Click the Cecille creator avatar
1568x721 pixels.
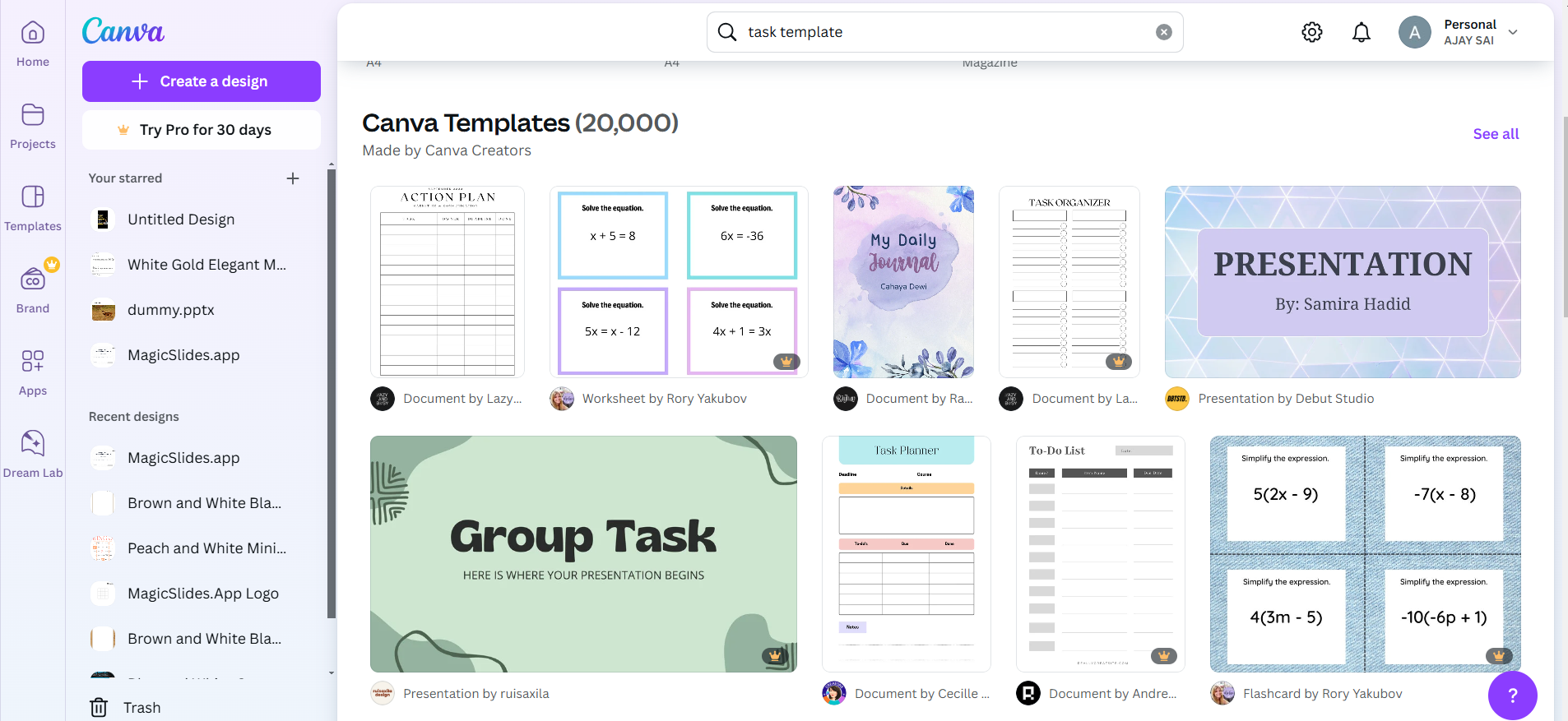[834, 694]
